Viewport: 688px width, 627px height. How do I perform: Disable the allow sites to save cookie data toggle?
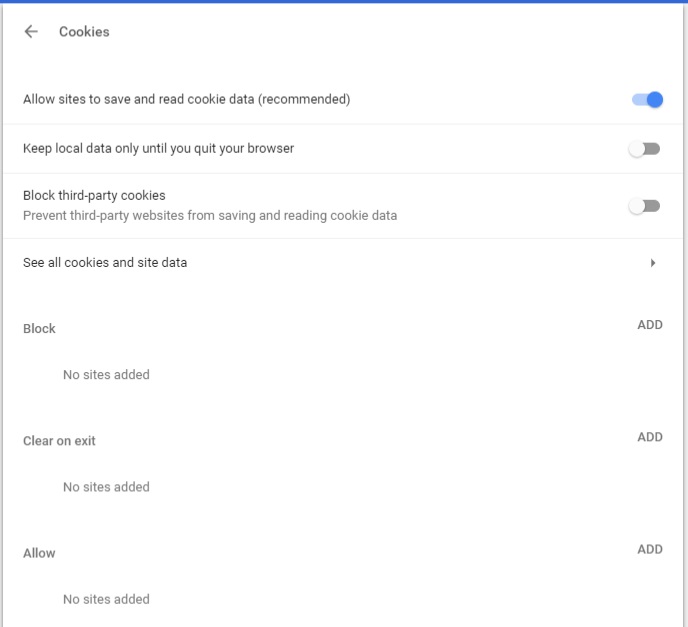(x=647, y=100)
